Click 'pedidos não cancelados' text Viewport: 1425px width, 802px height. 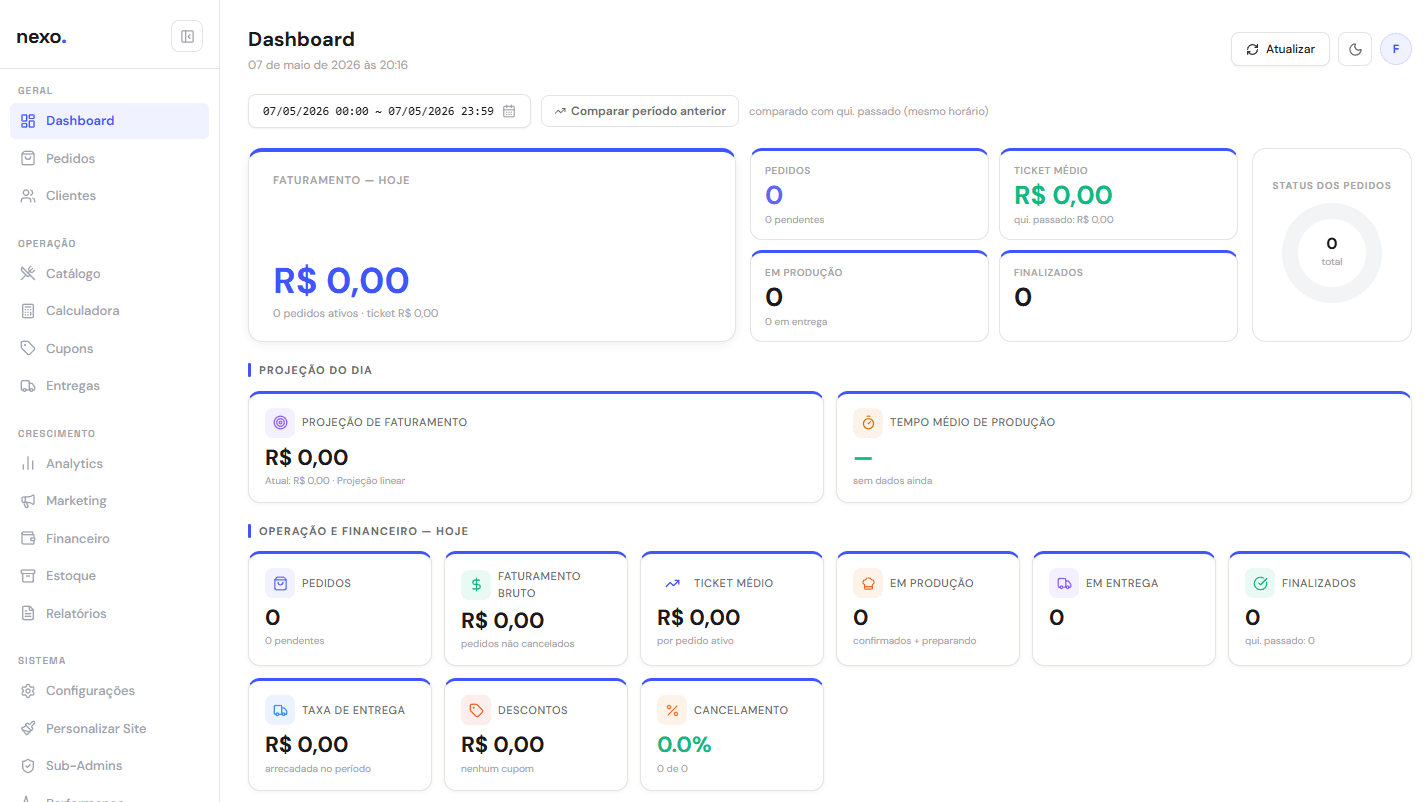tap(518, 644)
